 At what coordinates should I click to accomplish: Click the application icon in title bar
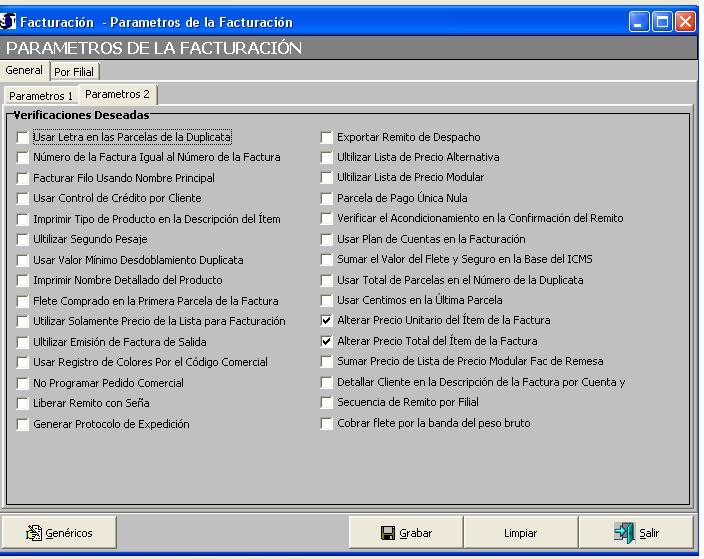10,21
